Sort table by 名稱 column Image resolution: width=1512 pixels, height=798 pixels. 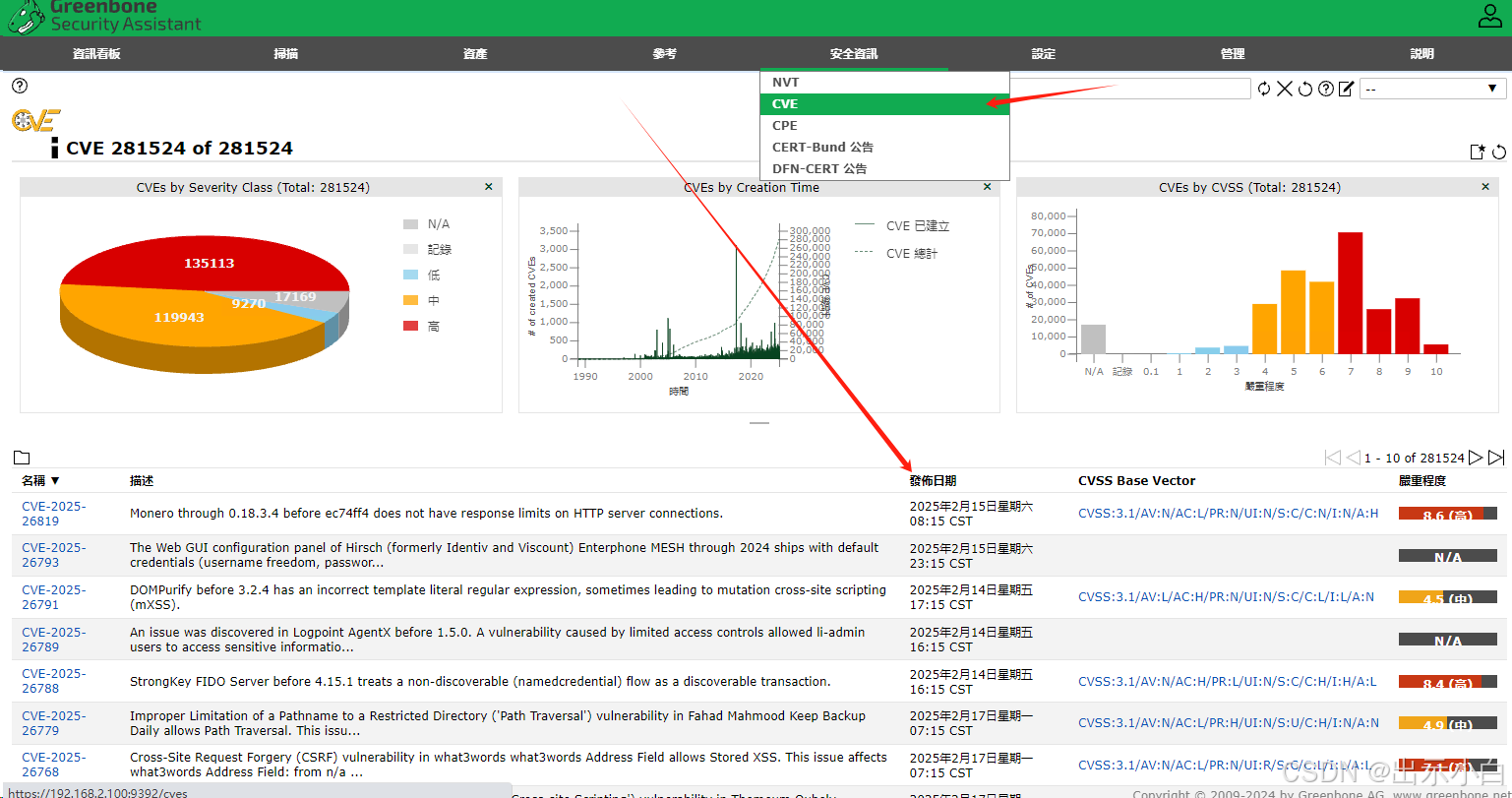click(41, 481)
